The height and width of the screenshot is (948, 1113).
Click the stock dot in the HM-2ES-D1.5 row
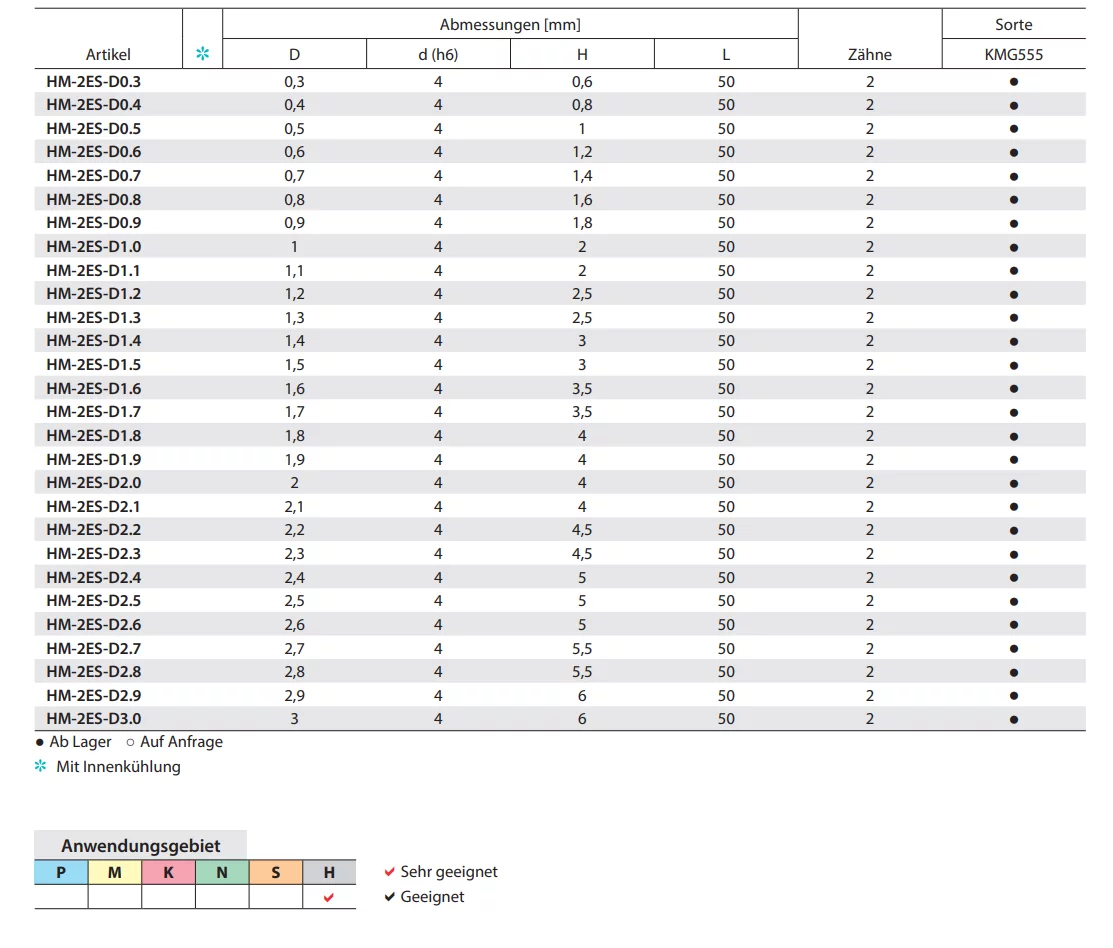click(x=1013, y=366)
